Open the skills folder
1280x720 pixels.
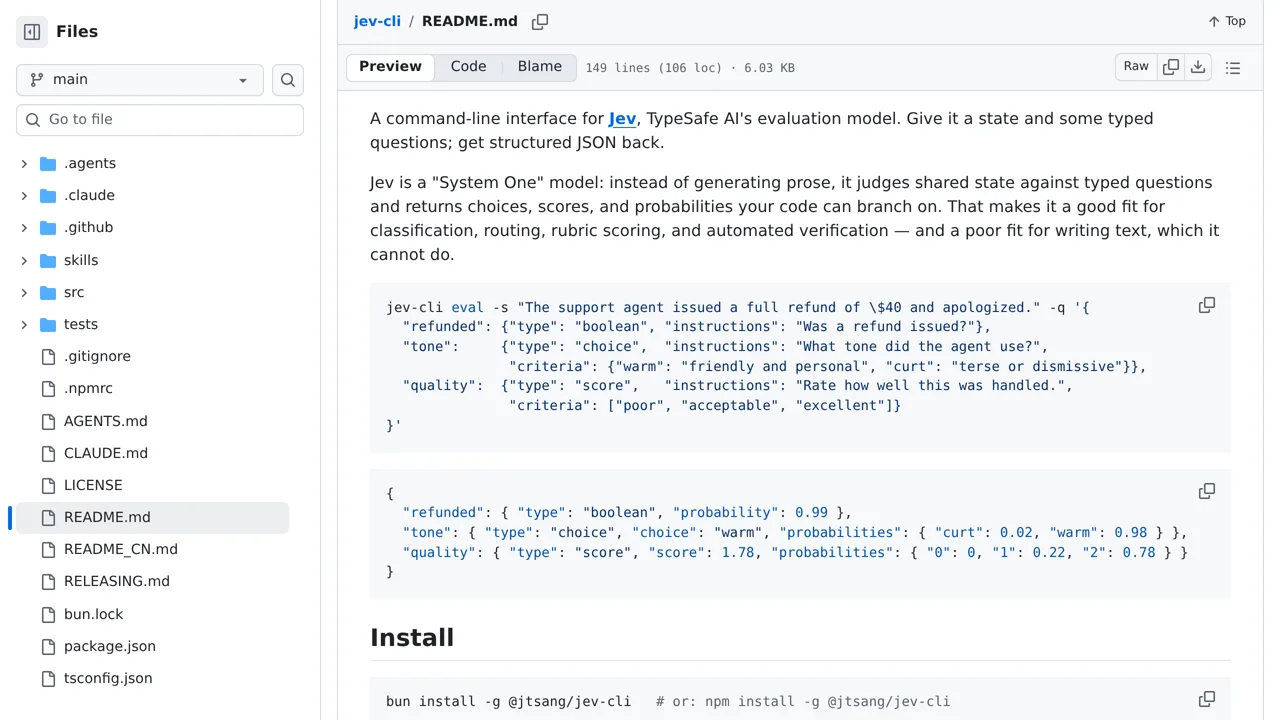81,260
